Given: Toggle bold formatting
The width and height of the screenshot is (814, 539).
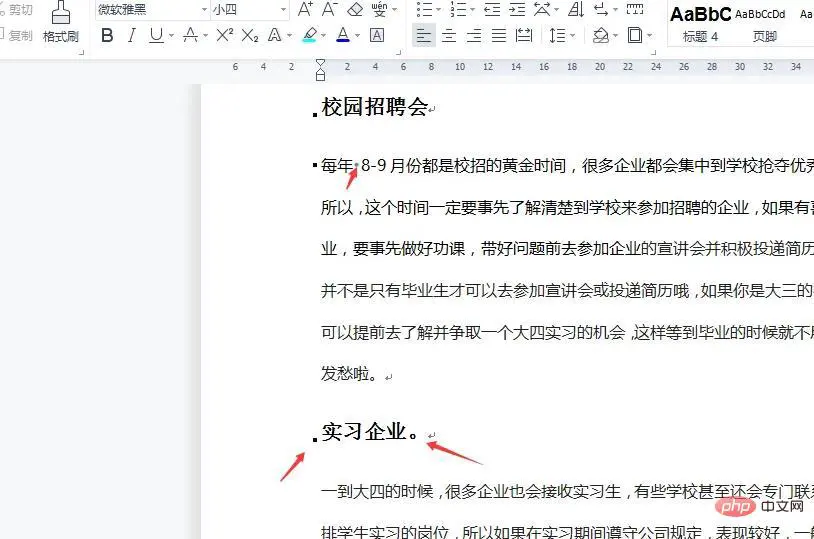Looking at the screenshot, I should click(107, 35).
